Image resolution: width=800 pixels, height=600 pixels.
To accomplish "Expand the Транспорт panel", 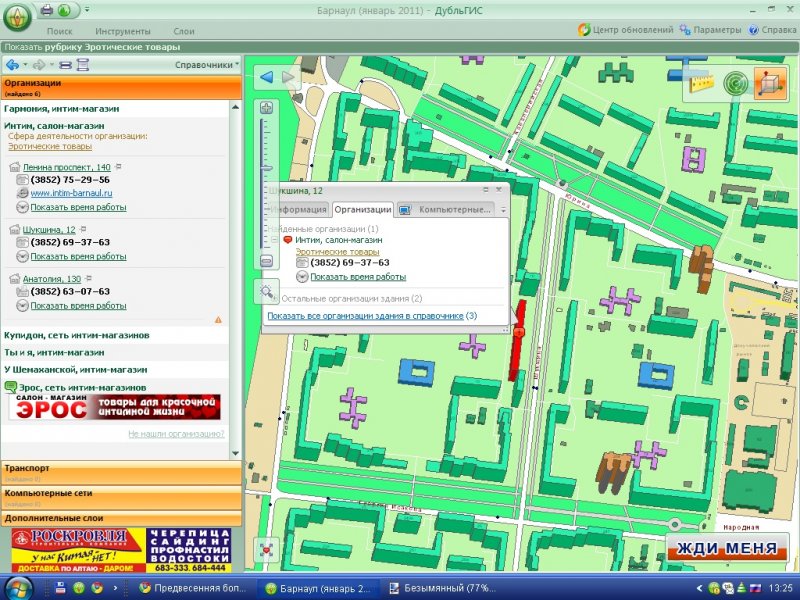I will [x=121, y=473].
